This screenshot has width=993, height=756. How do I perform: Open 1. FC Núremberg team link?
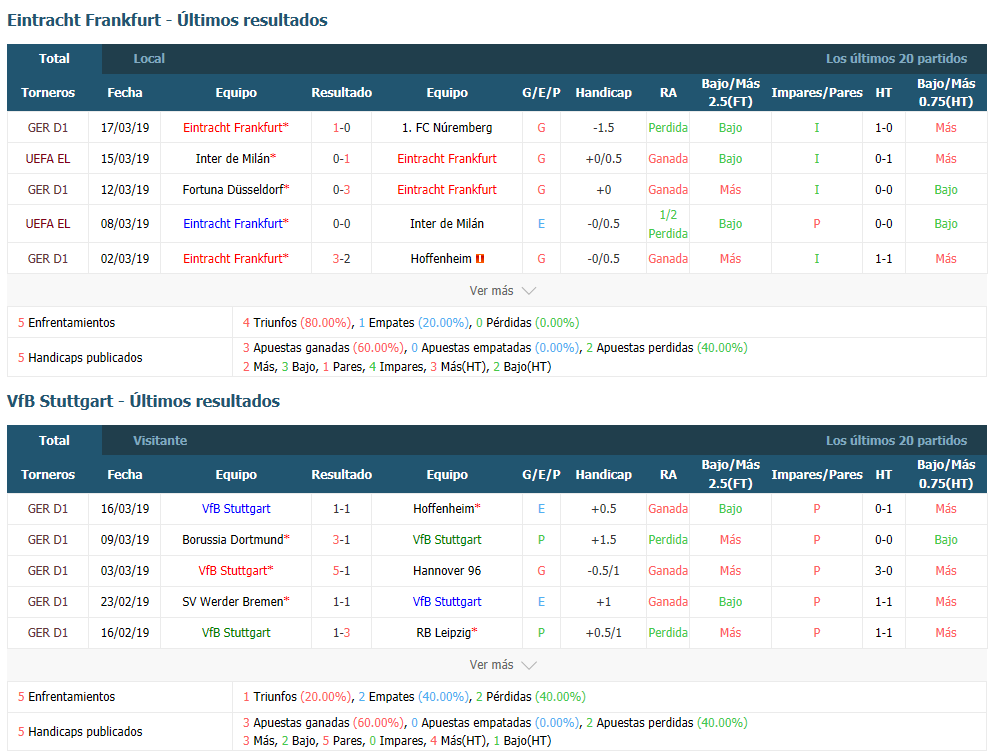point(446,128)
